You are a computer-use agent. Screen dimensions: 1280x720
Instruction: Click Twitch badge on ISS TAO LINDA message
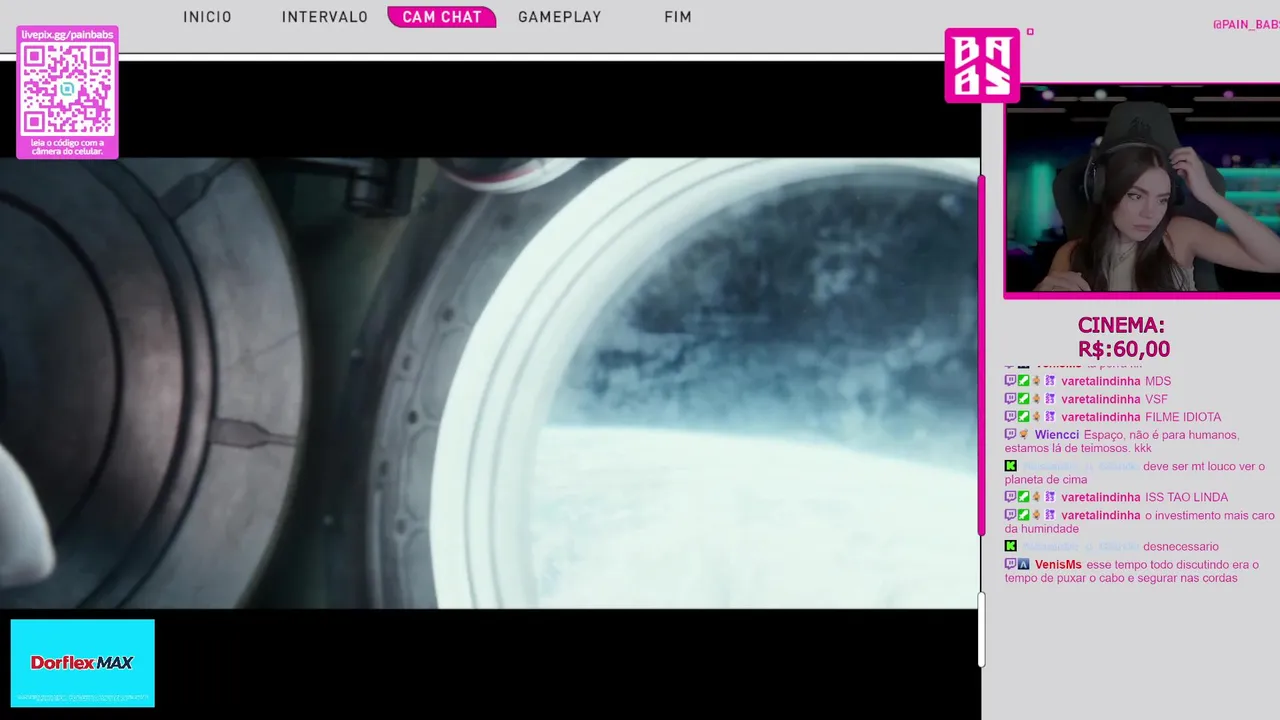(x=1010, y=497)
